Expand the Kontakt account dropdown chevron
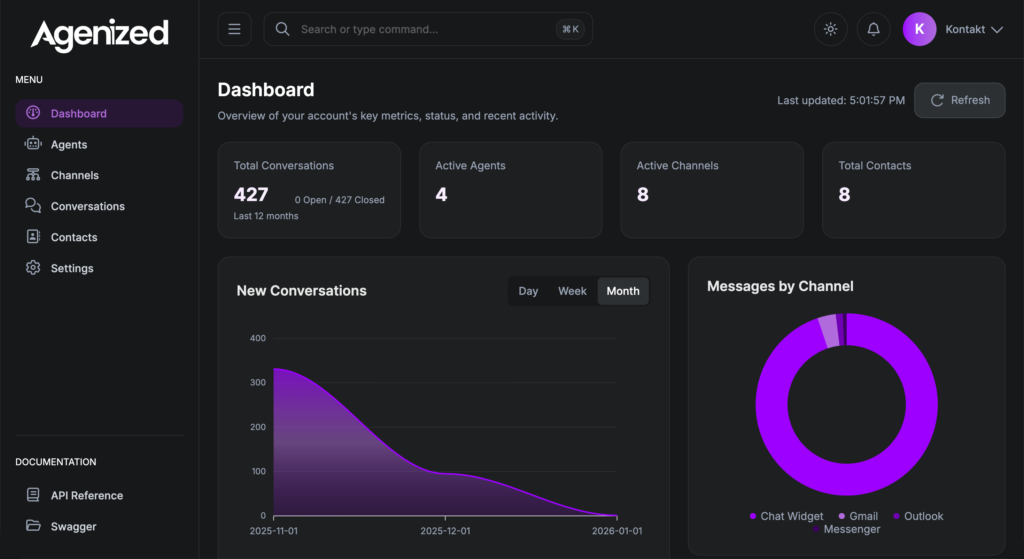 click(997, 30)
